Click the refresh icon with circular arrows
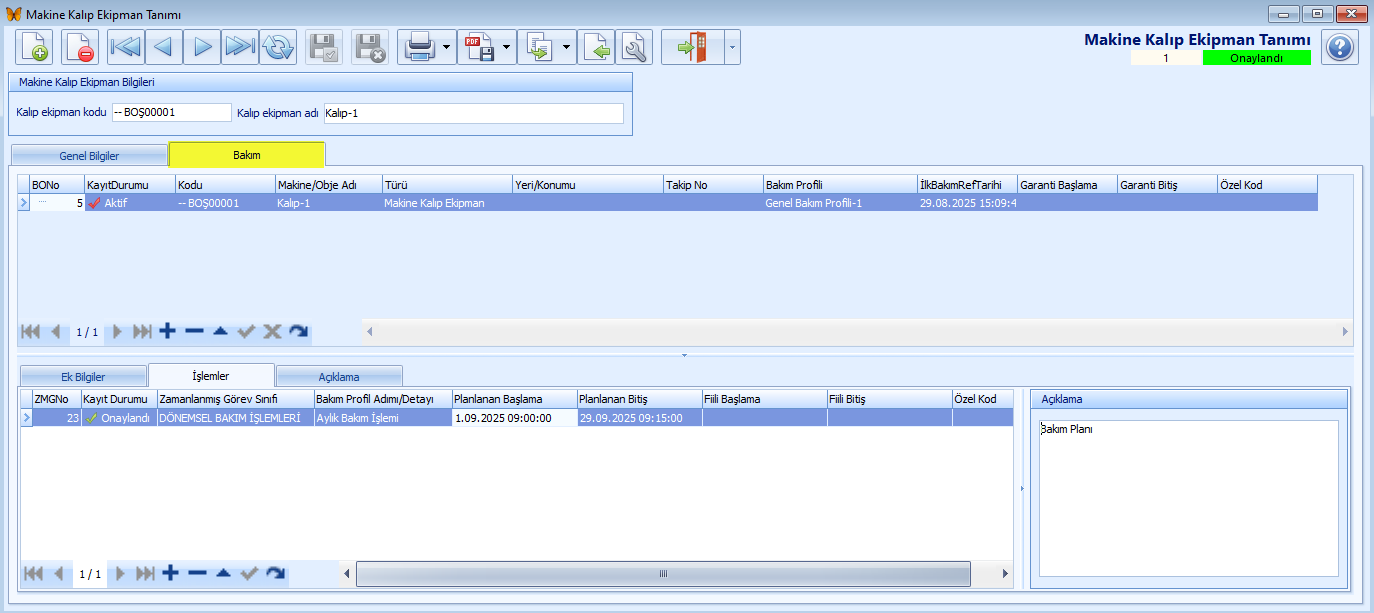The image size is (1374, 613). pyautogui.click(x=278, y=47)
